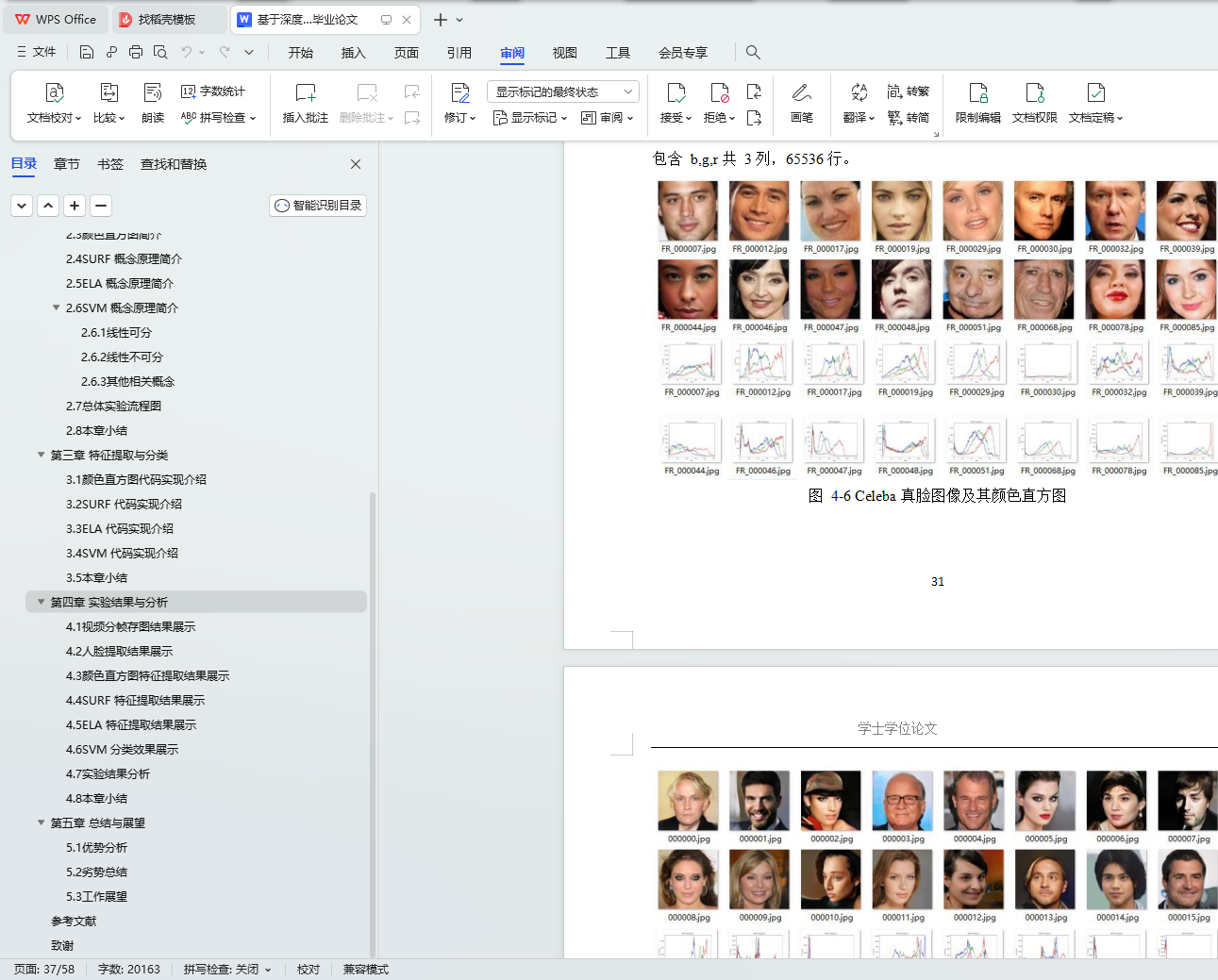Collapse the 2.6SVM 概念原理简介 outline node
1218x980 pixels.
click(x=57, y=307)
